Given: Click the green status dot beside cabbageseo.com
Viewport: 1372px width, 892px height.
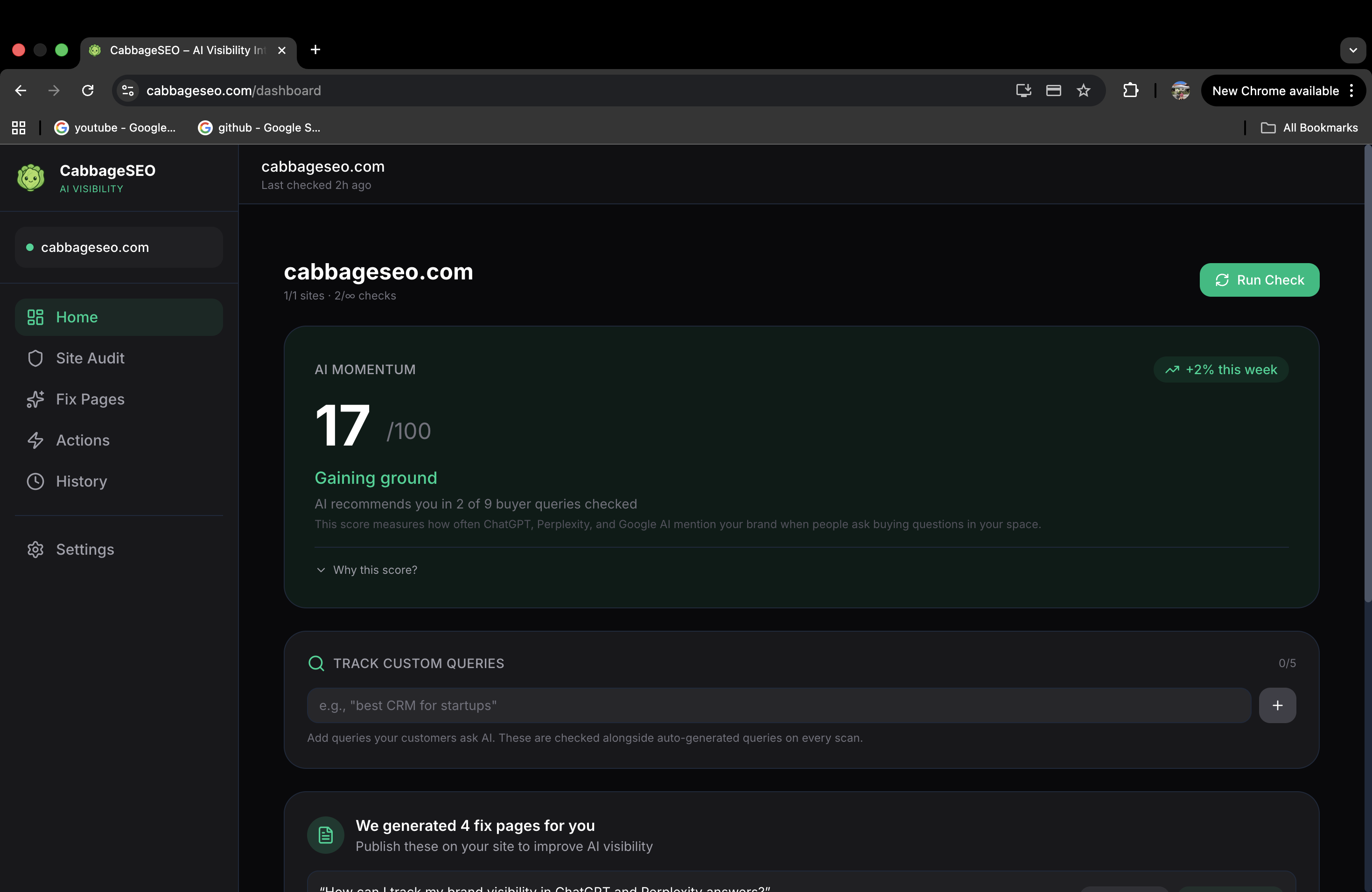Looking at the screenshot, I should pos(30,247).
